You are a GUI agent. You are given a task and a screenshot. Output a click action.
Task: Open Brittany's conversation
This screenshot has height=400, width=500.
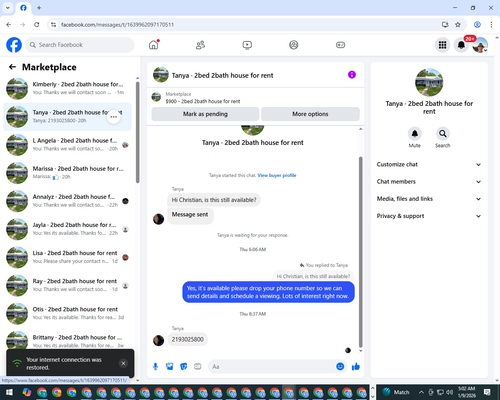(67, 341)
